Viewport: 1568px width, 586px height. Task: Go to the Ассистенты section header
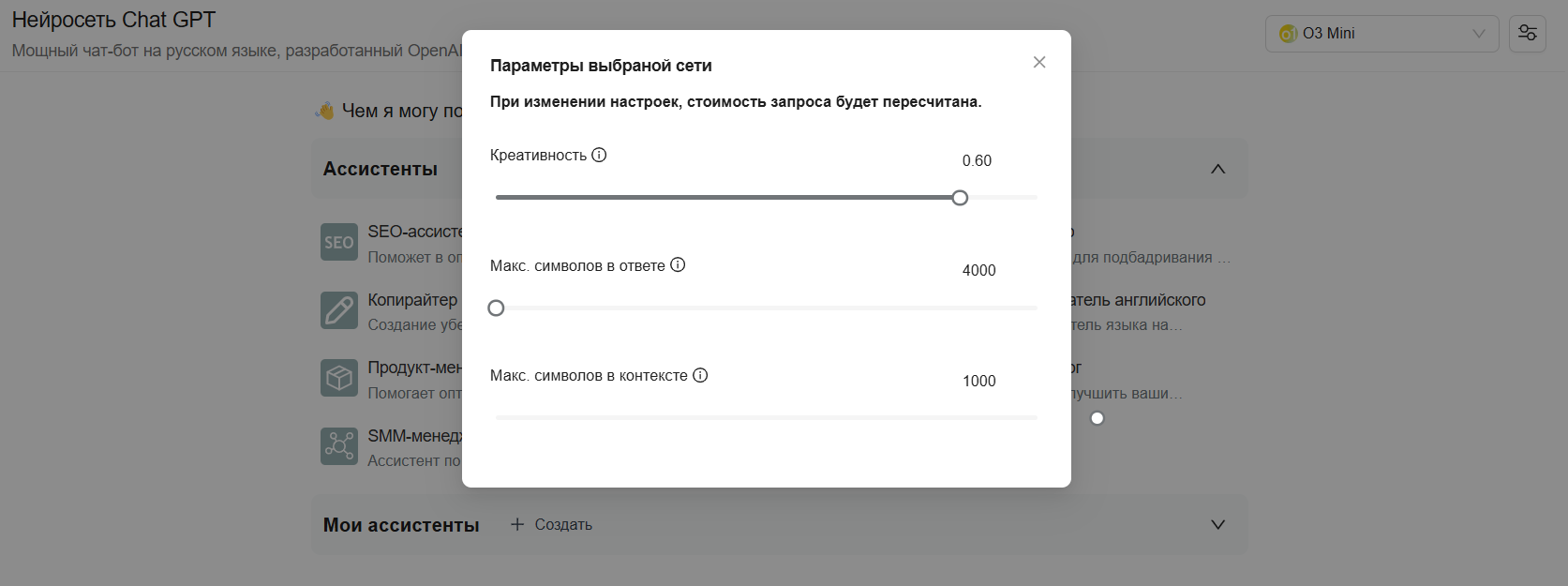[x=380, y=168]
